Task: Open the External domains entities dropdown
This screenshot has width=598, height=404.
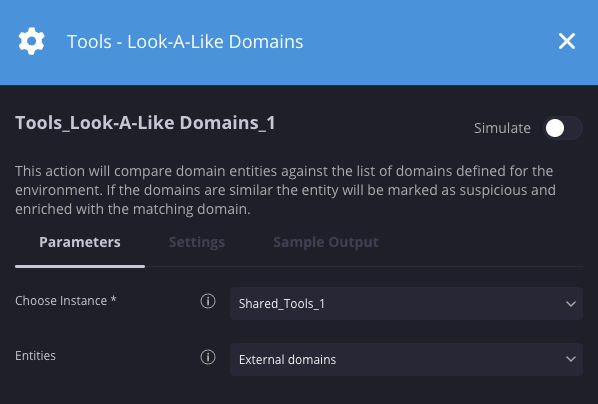Action: [x=406, y=359]
